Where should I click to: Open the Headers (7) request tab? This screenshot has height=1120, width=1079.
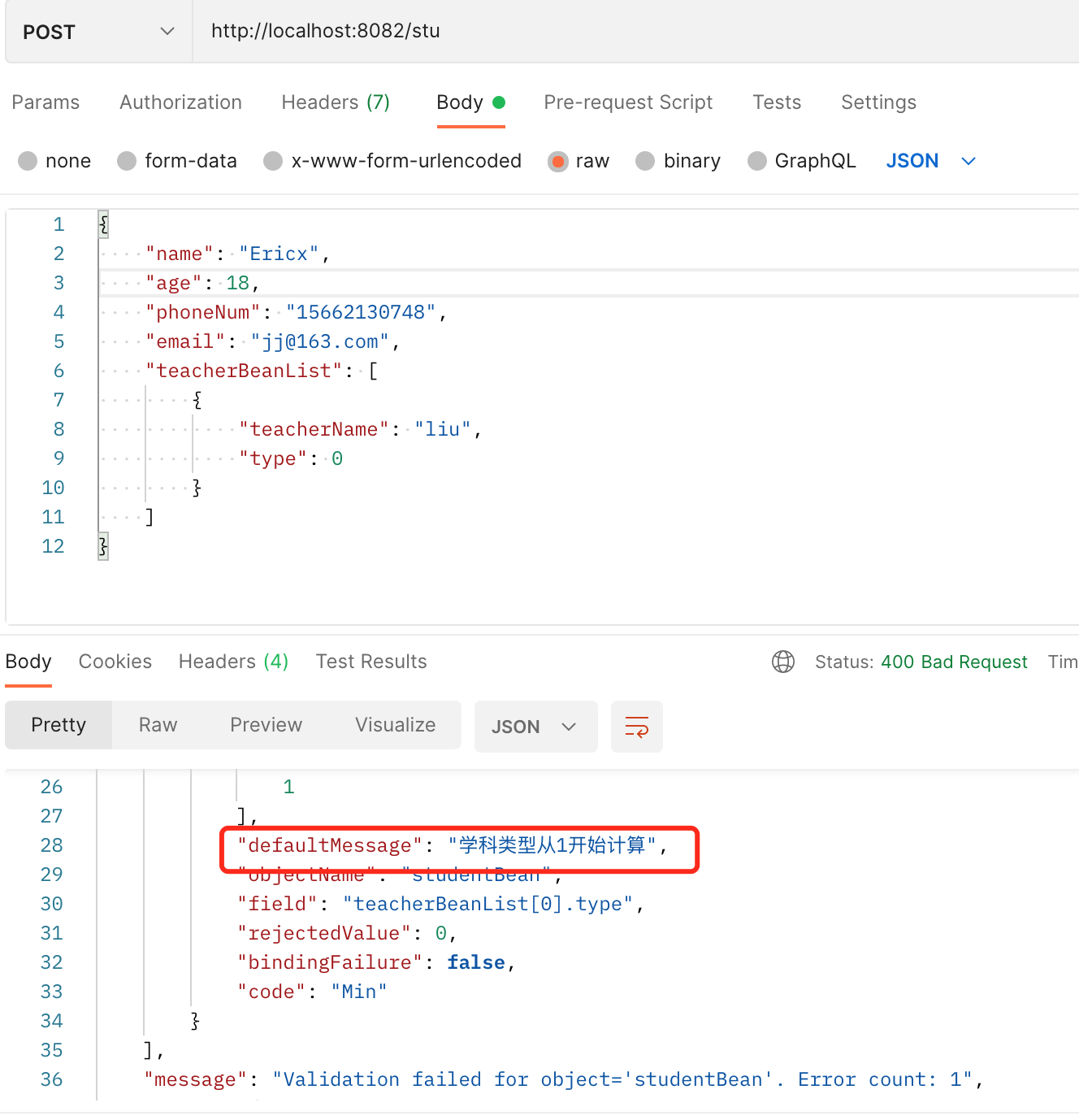336,102
